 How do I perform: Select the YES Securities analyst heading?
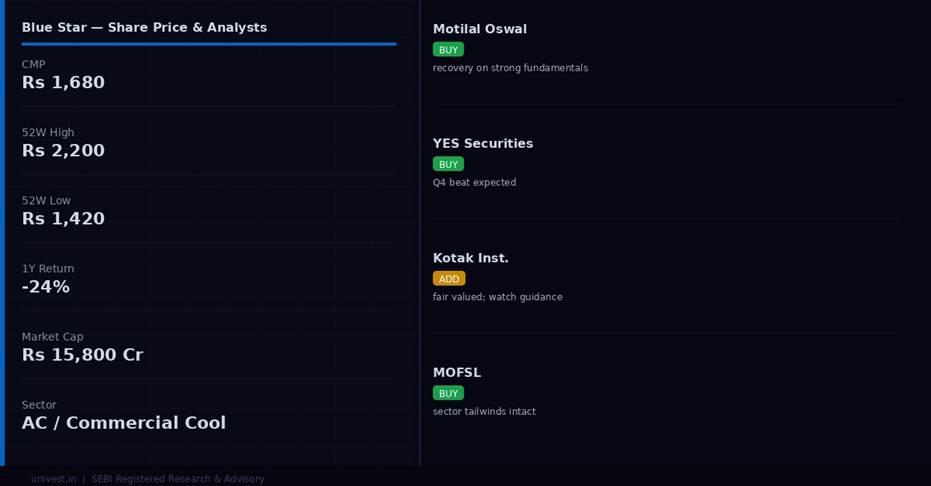[483, 144]
